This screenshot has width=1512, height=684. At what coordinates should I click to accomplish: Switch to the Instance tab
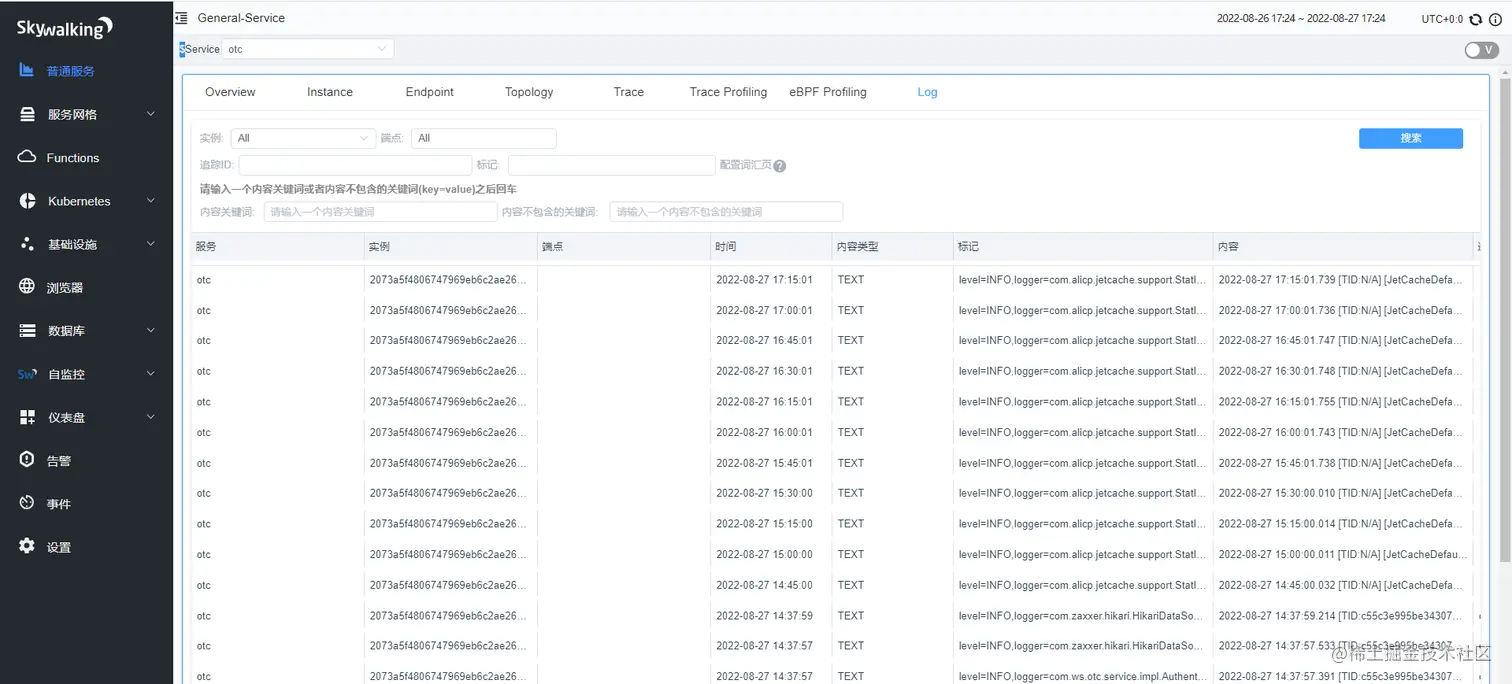[330, 92]
